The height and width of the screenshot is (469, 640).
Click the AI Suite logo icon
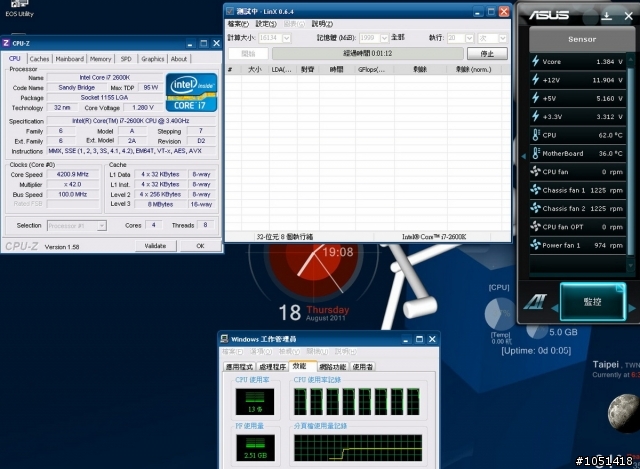click(535, 302)
